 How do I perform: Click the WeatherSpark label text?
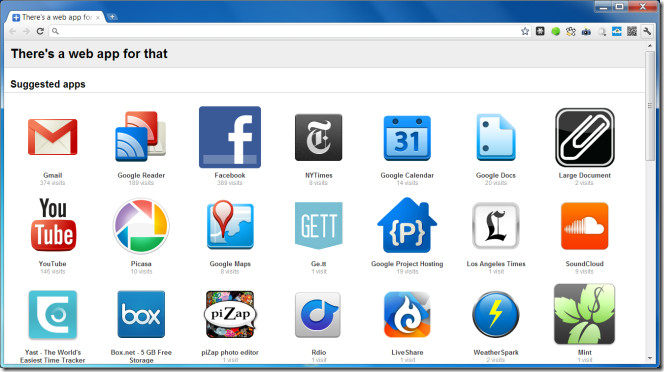pos(495,352)
